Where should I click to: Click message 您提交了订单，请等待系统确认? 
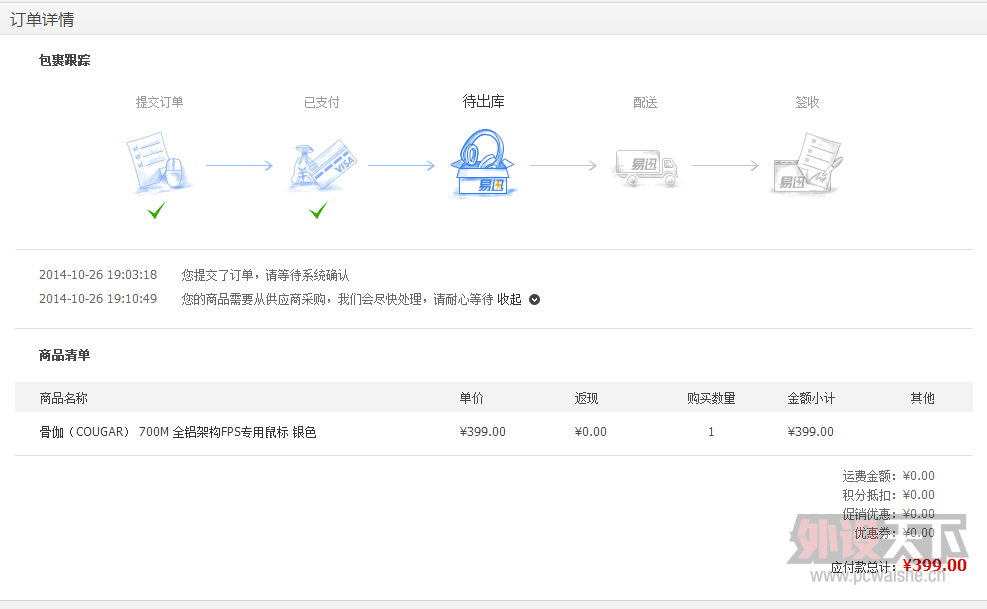(266, 275)
